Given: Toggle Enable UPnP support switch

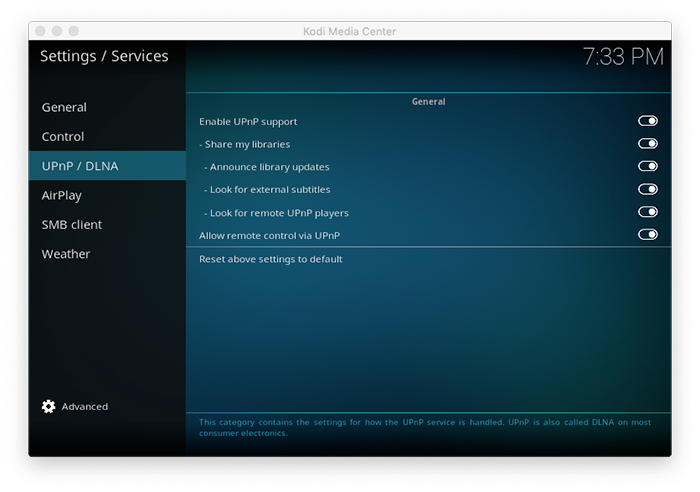Looking at the screenshot, I should (647, 121).
